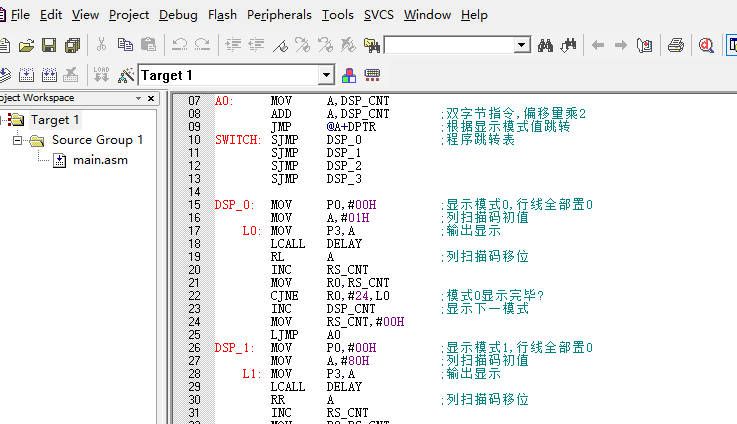Click R0,#24,L0 operand on line 22
This screenshot has width=737, height=424.
(358, 296)
